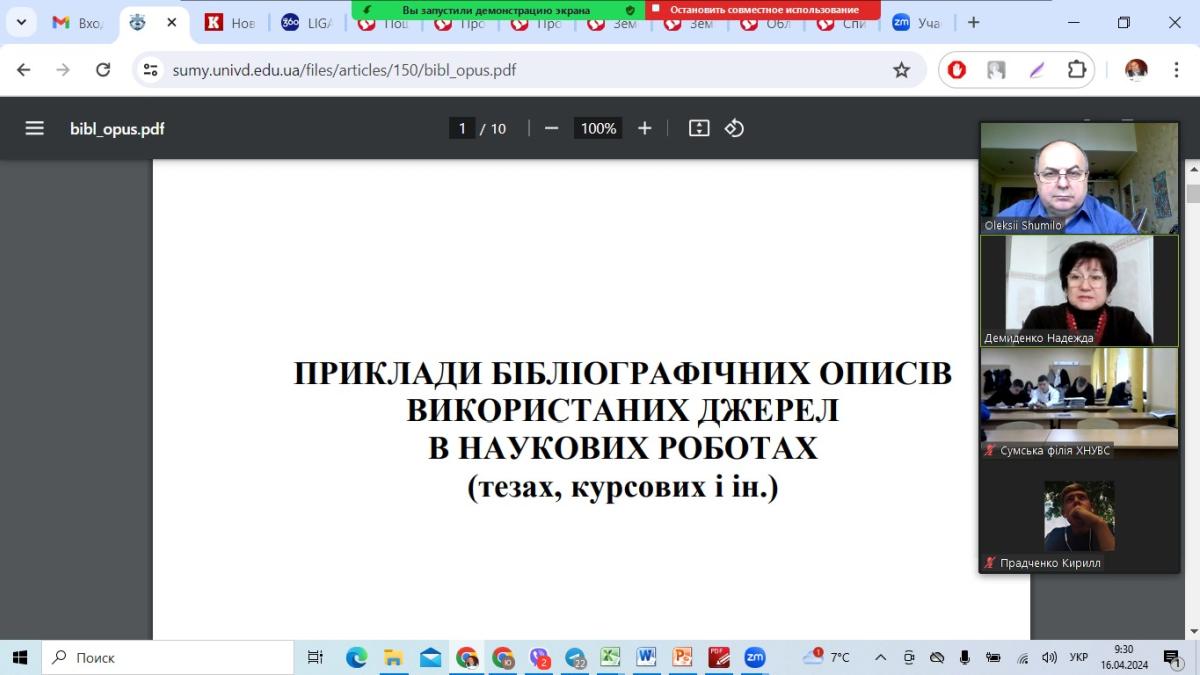Click 'Остановить совместное использование' button
This screenshot has width=1200, height=675.
point(763,10)
